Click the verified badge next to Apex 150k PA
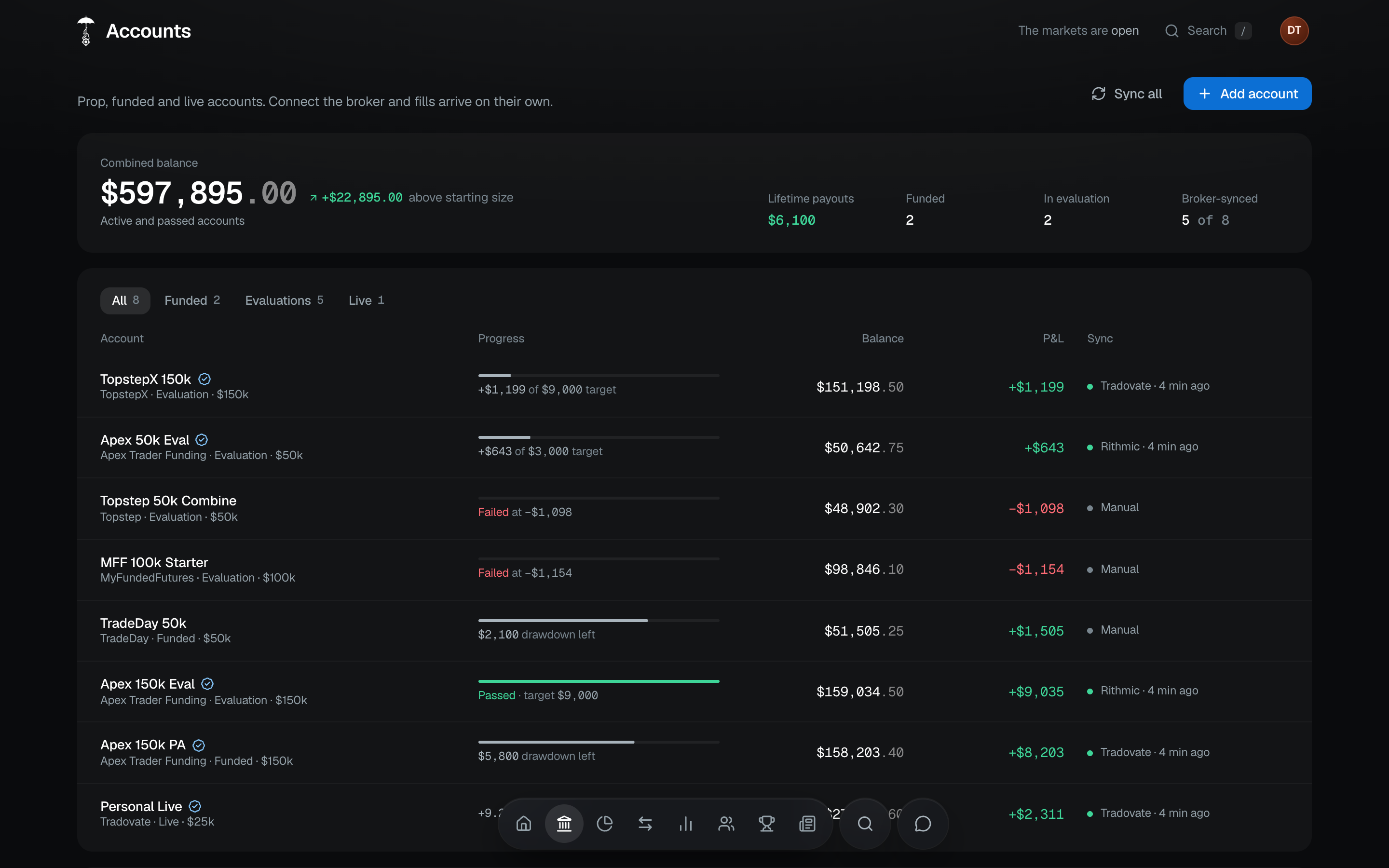The image size is (1389, 868). pyautogui.click(x=199, y=745)
